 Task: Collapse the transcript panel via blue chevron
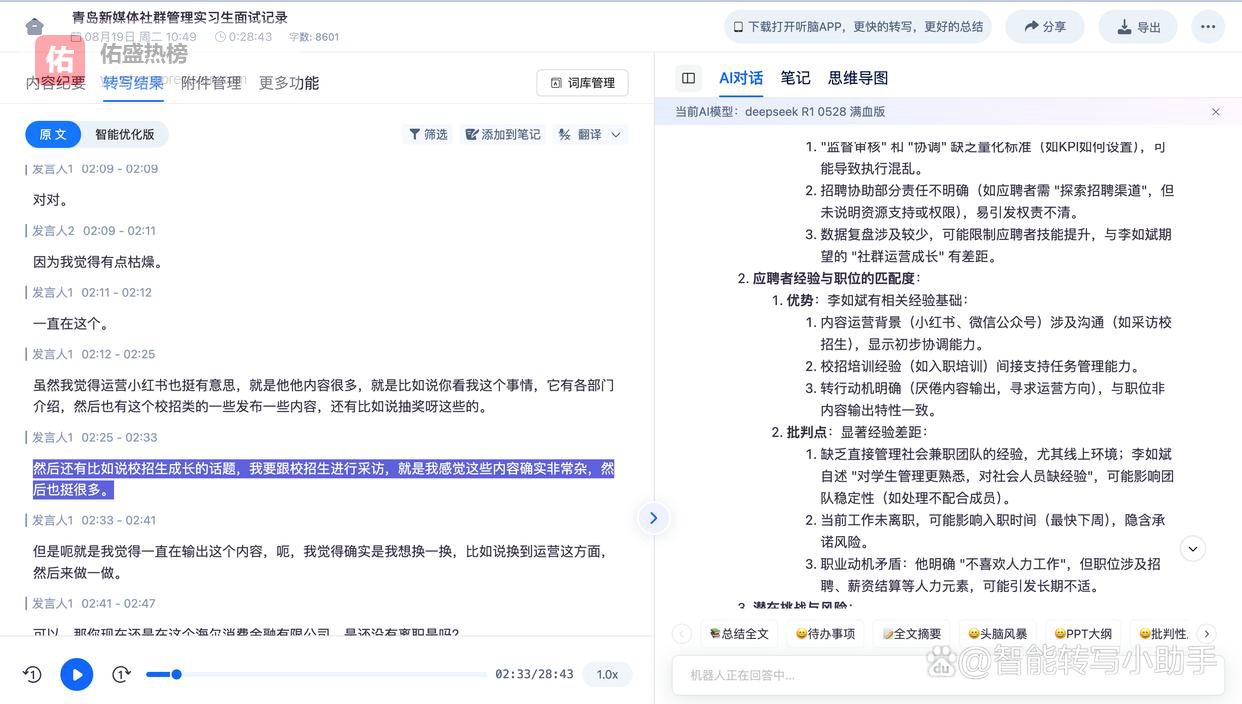click(x=653, y=518)
